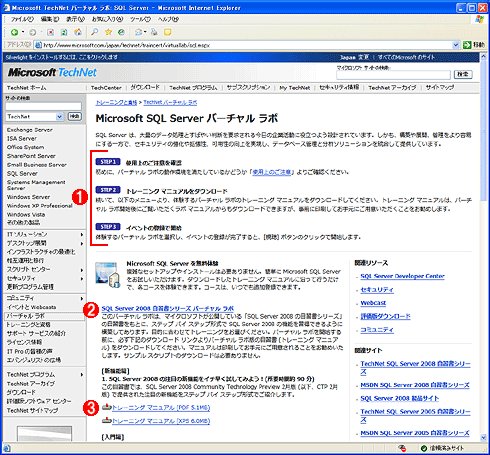Open the Back button history dropdown arrow
The width and height of the screenshot is (490, 455).
click(x=23, y=32)
